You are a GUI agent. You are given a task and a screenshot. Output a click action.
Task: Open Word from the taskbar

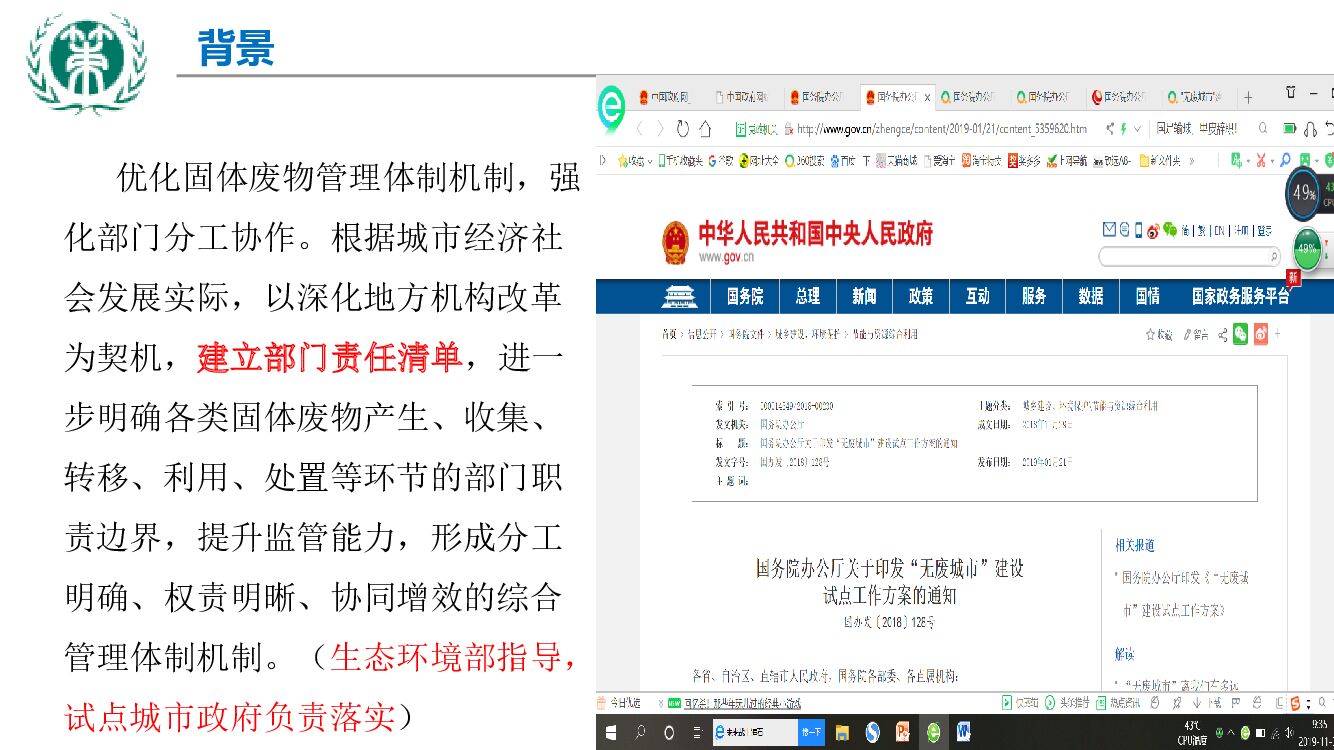964,732
